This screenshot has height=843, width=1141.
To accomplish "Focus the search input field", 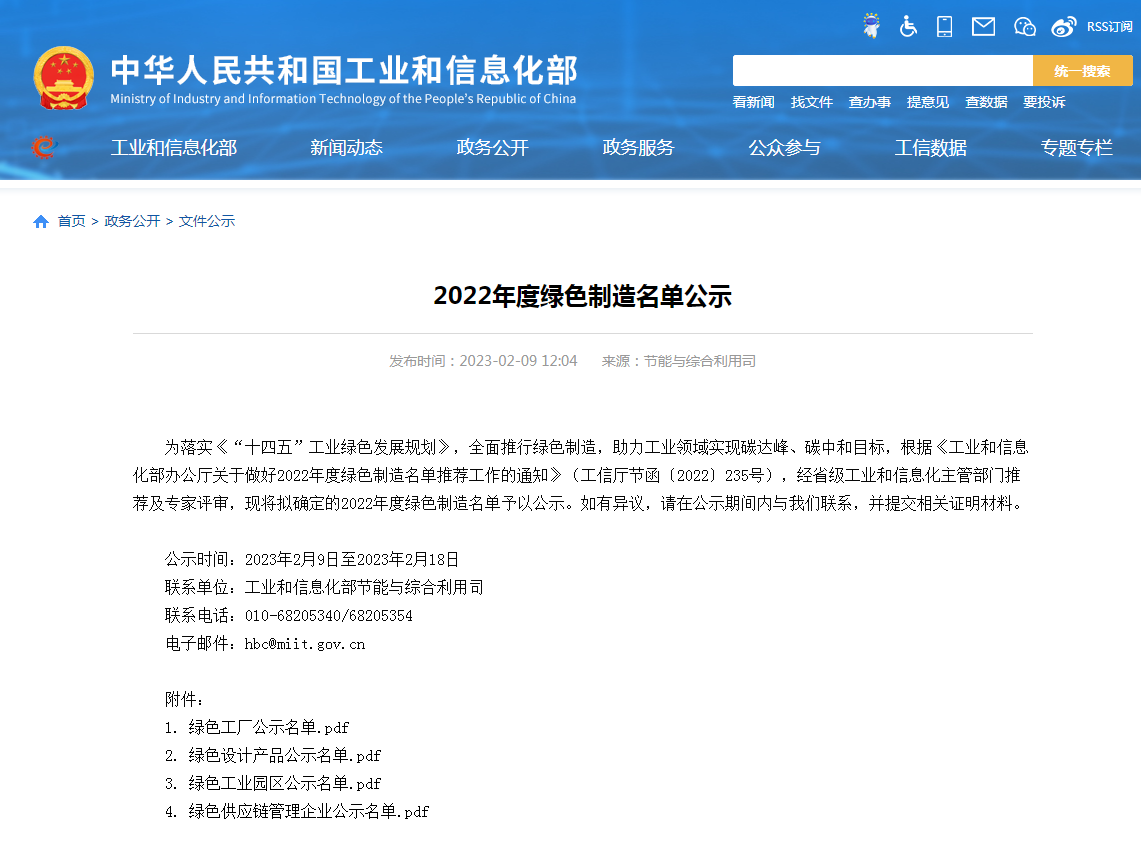I will [x=883, y=71].
